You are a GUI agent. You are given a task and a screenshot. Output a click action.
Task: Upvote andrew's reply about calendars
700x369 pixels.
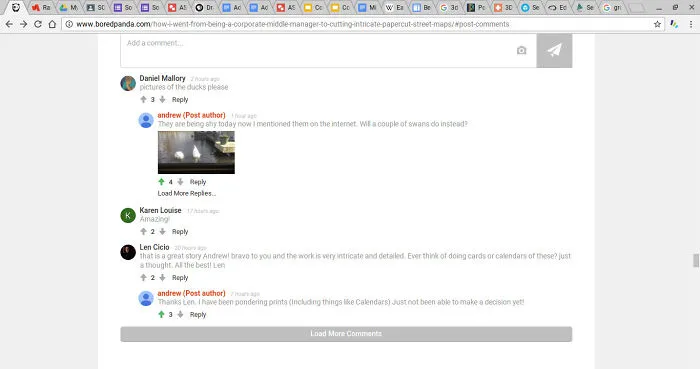161,315
